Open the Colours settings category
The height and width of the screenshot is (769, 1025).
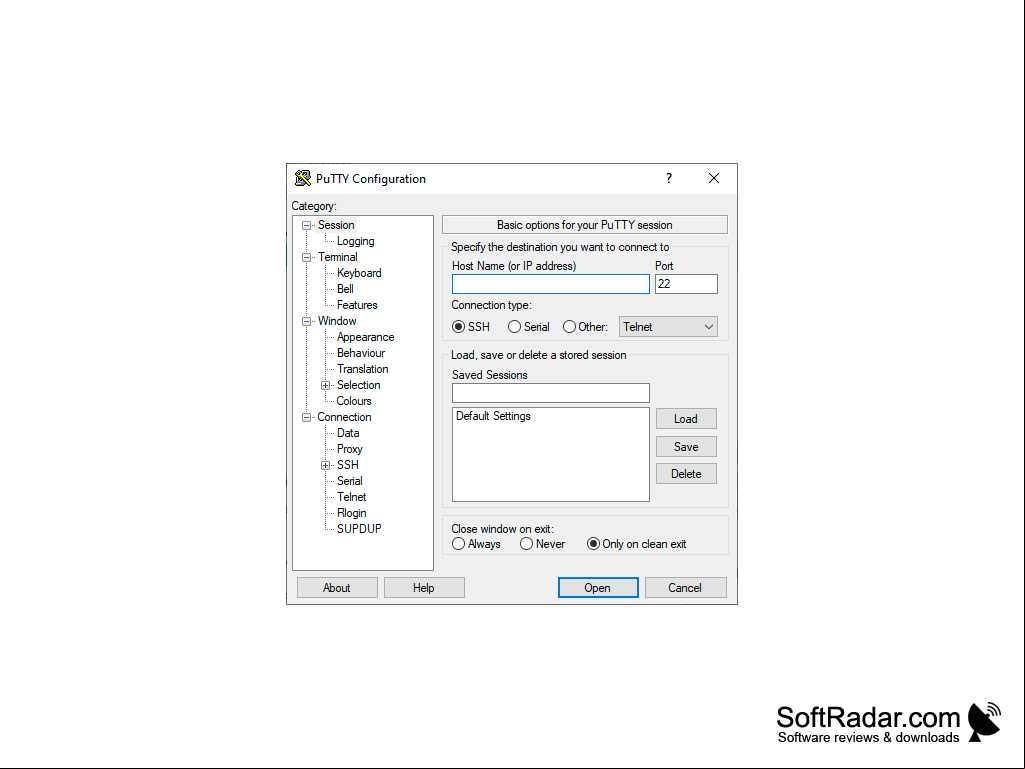pyautogui.click(x=354, y=402)
